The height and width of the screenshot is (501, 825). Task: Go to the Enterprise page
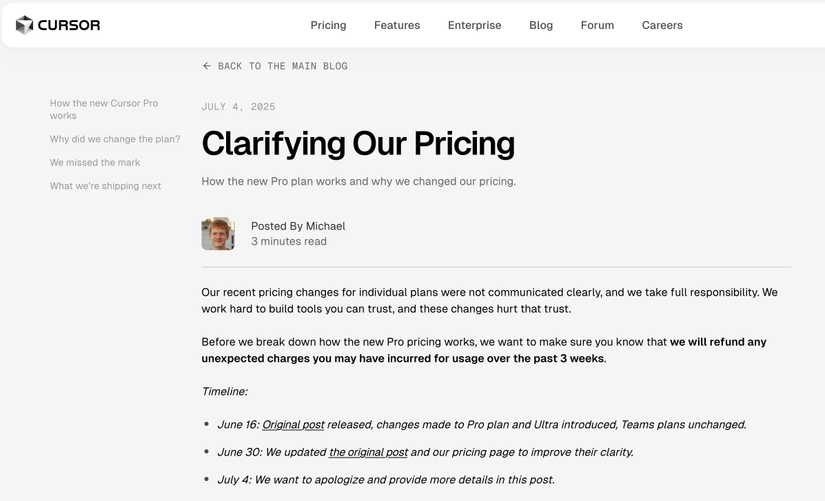pos(475,25)
